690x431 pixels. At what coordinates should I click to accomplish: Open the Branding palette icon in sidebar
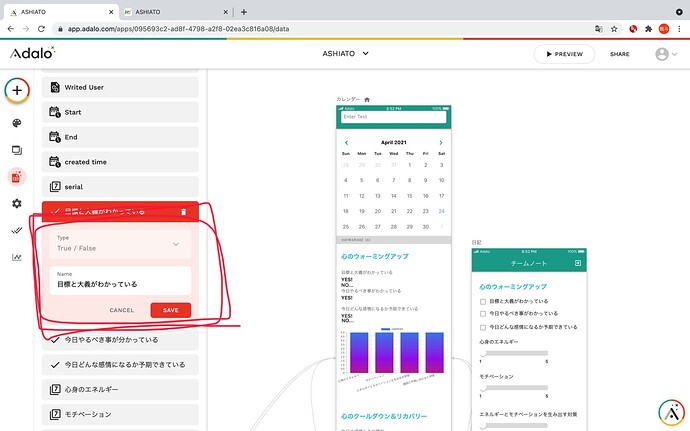[17, 123]
